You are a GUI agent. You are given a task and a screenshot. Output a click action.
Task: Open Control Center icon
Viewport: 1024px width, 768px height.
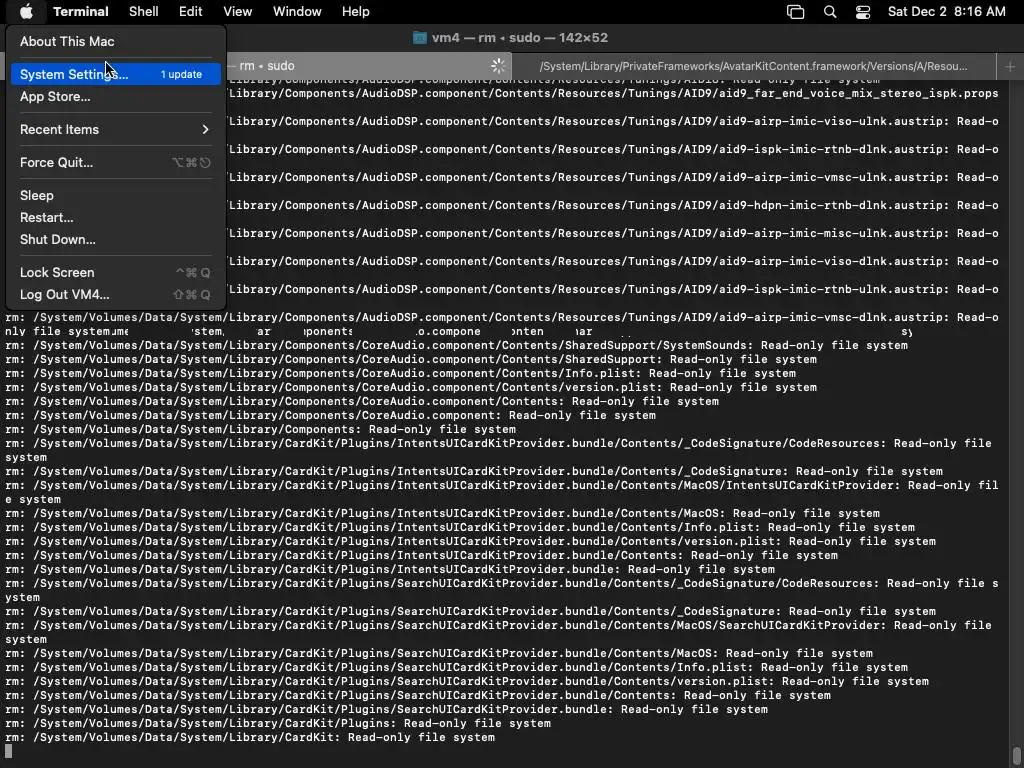point(863,12)
